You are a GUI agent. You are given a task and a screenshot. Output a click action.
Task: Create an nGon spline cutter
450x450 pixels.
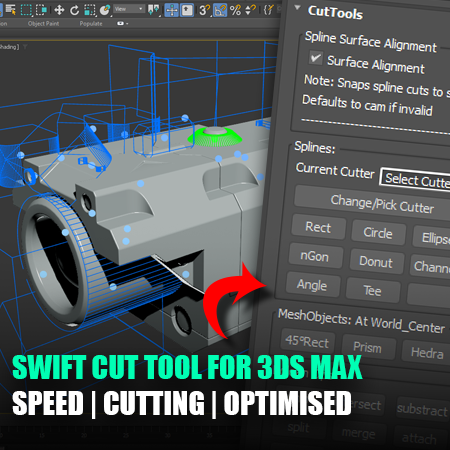pos(314,256)
